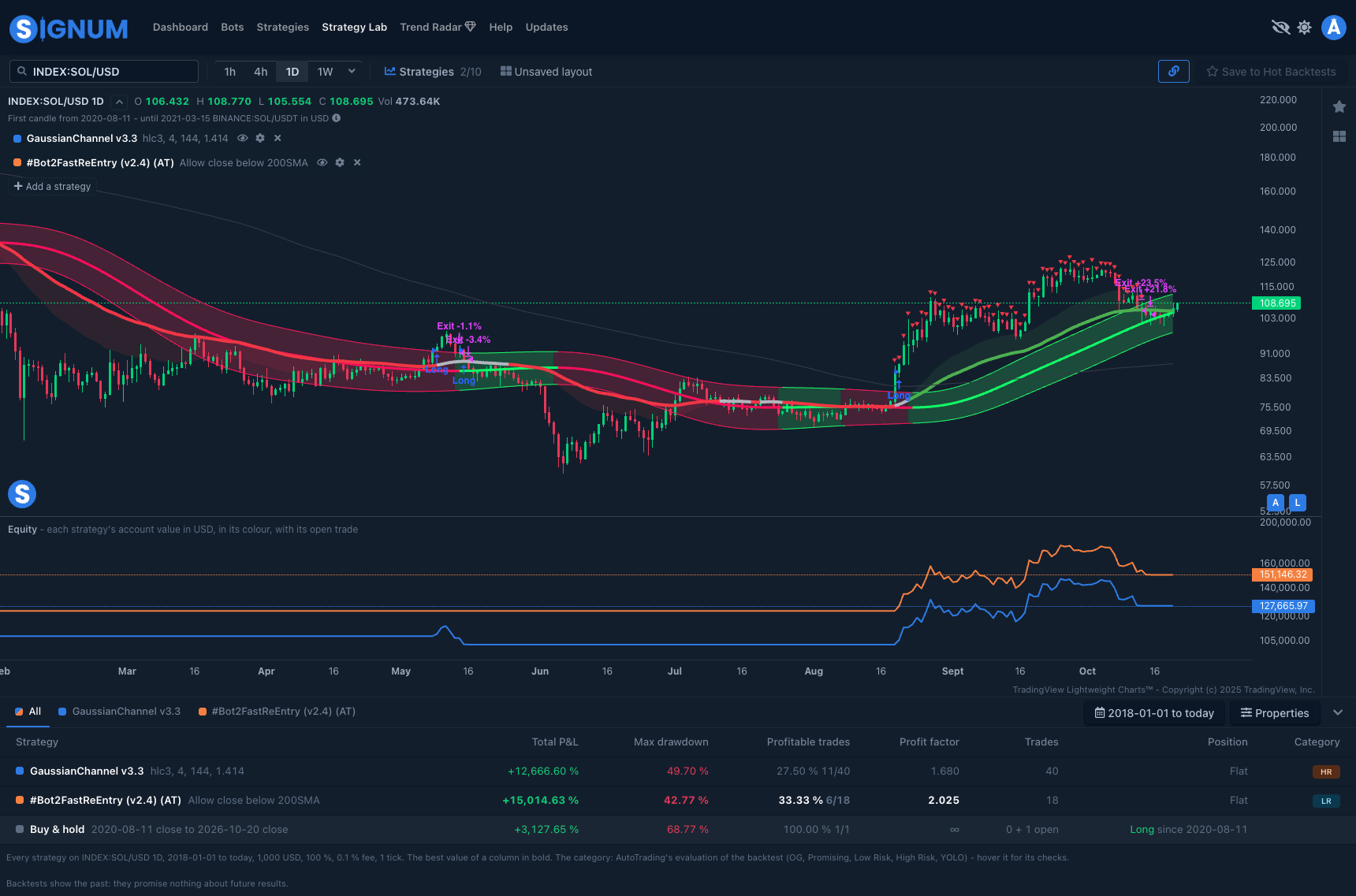Toggle auto scale A button
1356x896 pixels.
pyautogui.click(x=1276, y=502)
